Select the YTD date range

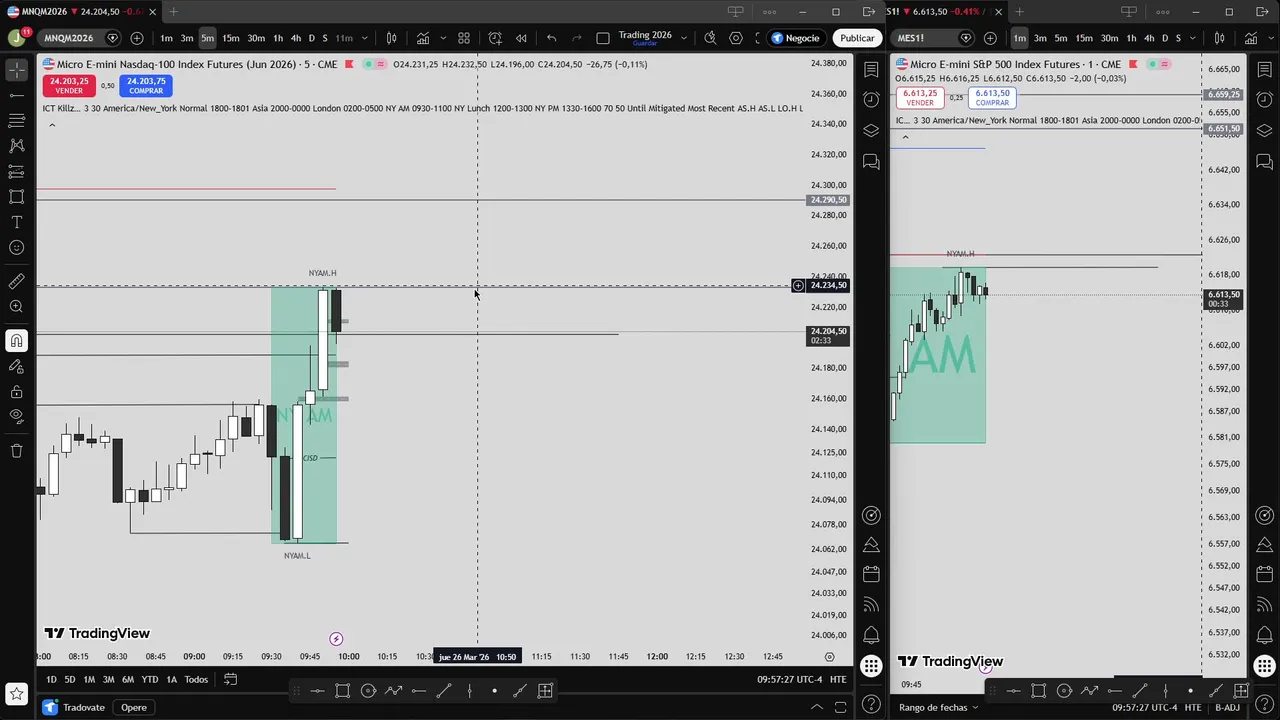click(149, 679)
